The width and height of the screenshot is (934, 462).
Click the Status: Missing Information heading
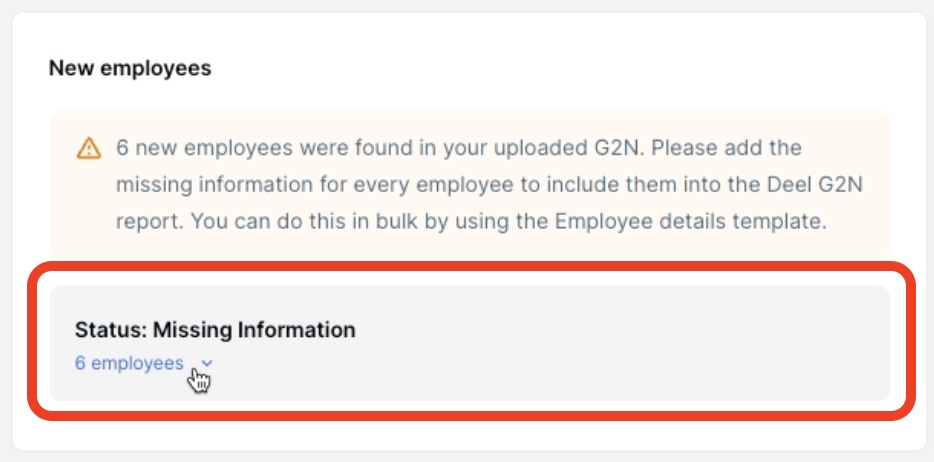(215, 329)
